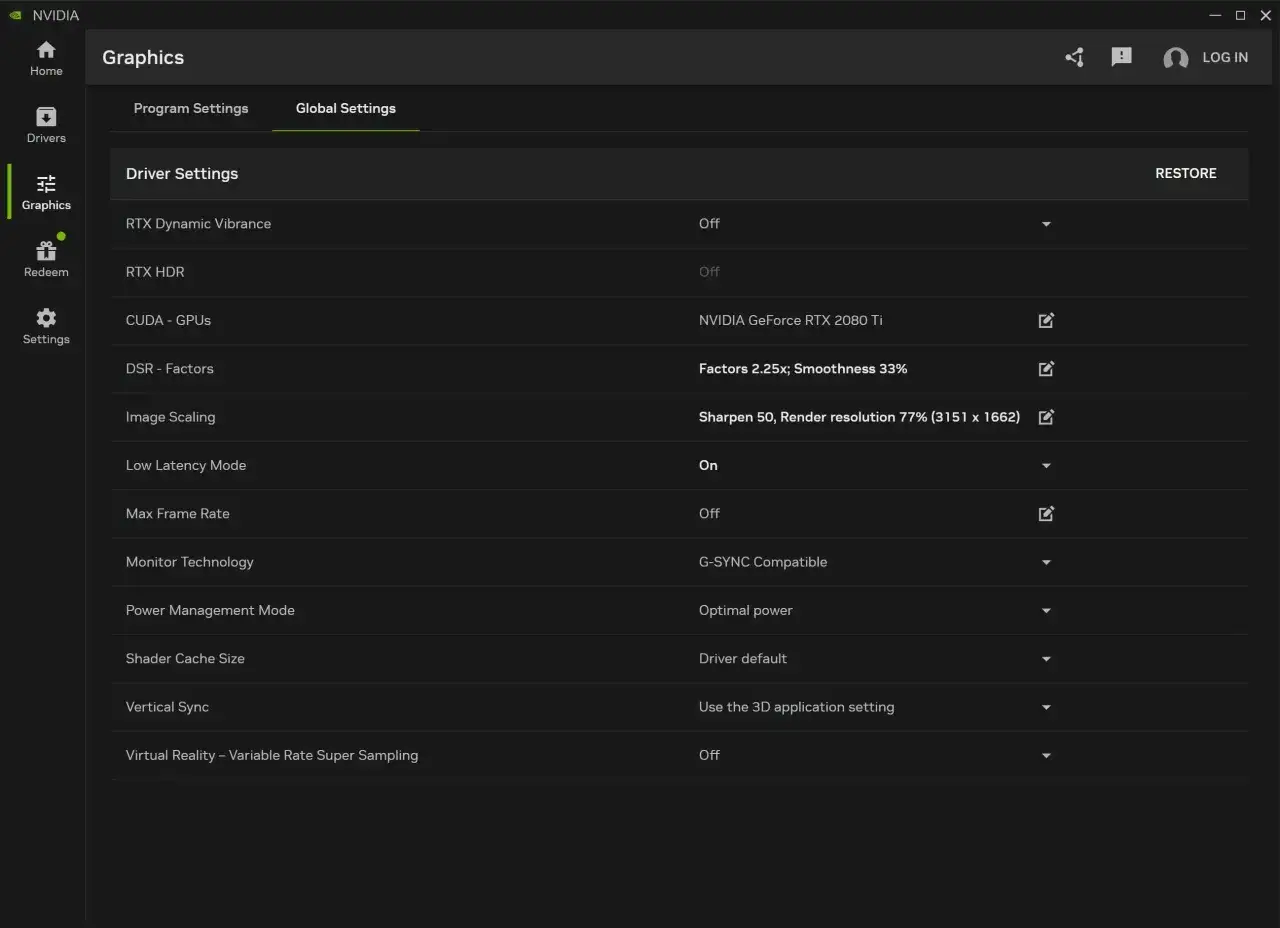The width and height of the screenshot is (1280, 928).
Task: Expand RTX Dynamic Vibrance dropdown
Action: coord(1046,224)
